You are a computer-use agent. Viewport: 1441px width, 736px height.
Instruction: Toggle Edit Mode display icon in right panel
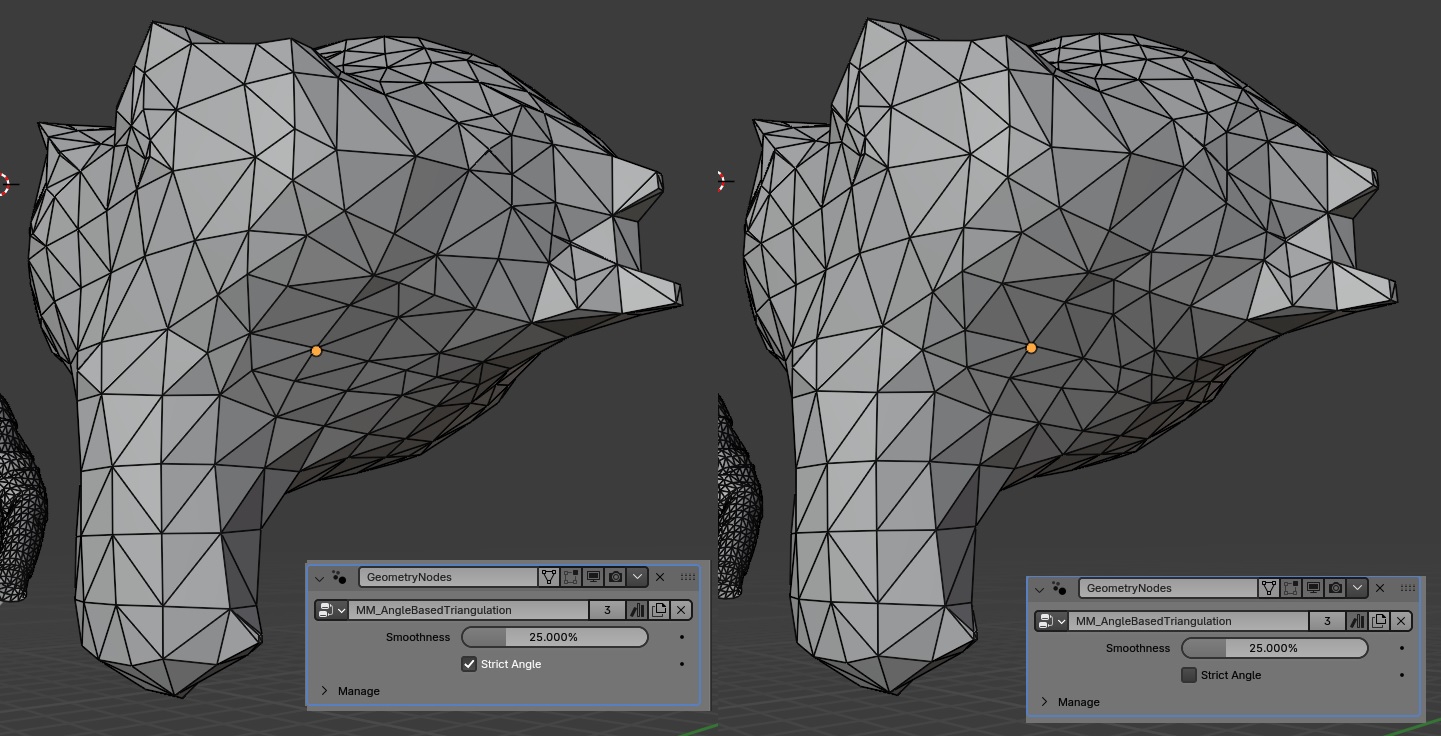(x=1291, y=588)
